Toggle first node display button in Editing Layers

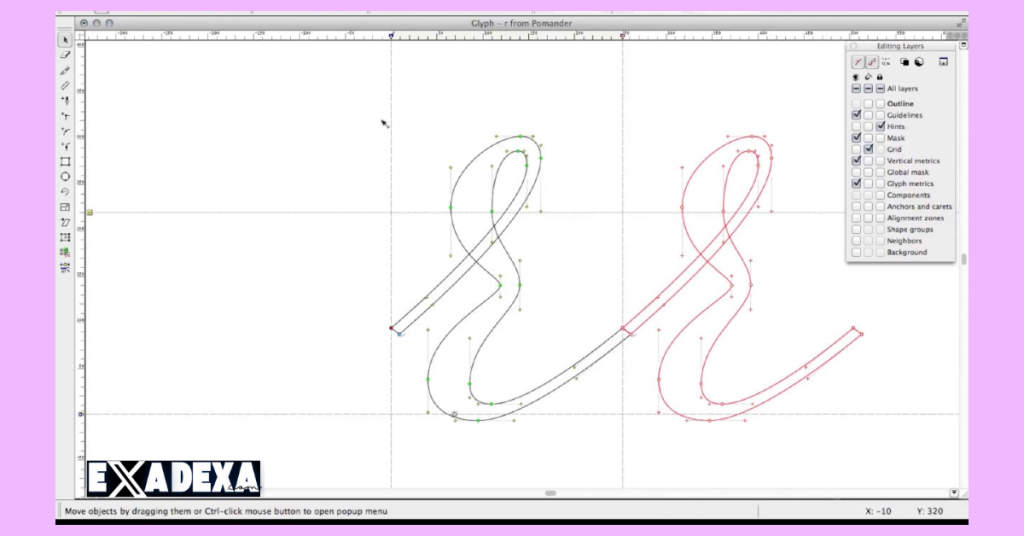[x=858, y=62]
